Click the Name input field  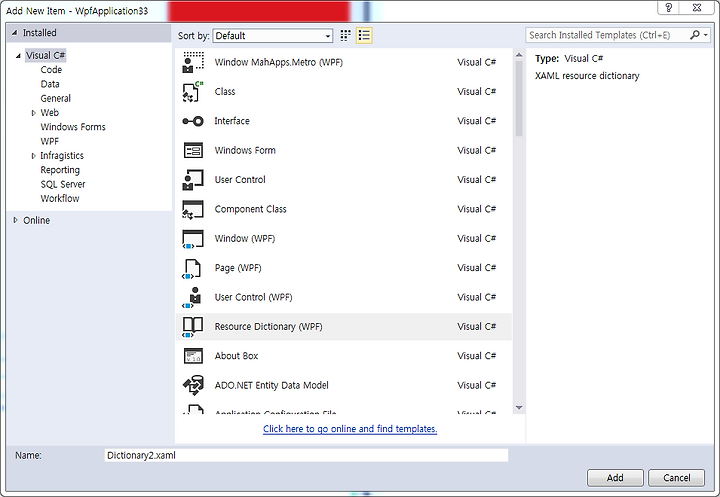tap(306, 455)
